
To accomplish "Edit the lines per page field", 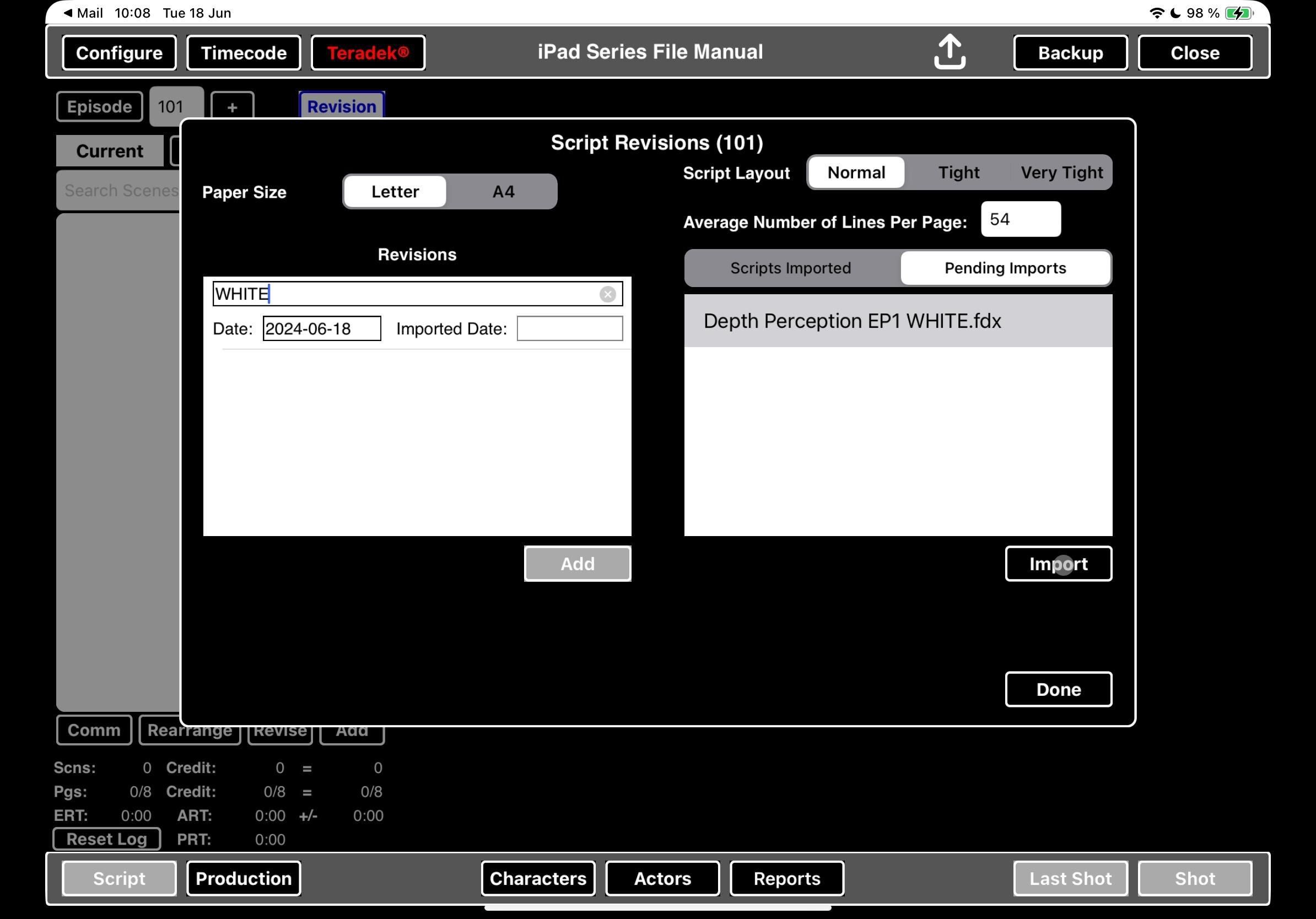I will (1020, 219).
